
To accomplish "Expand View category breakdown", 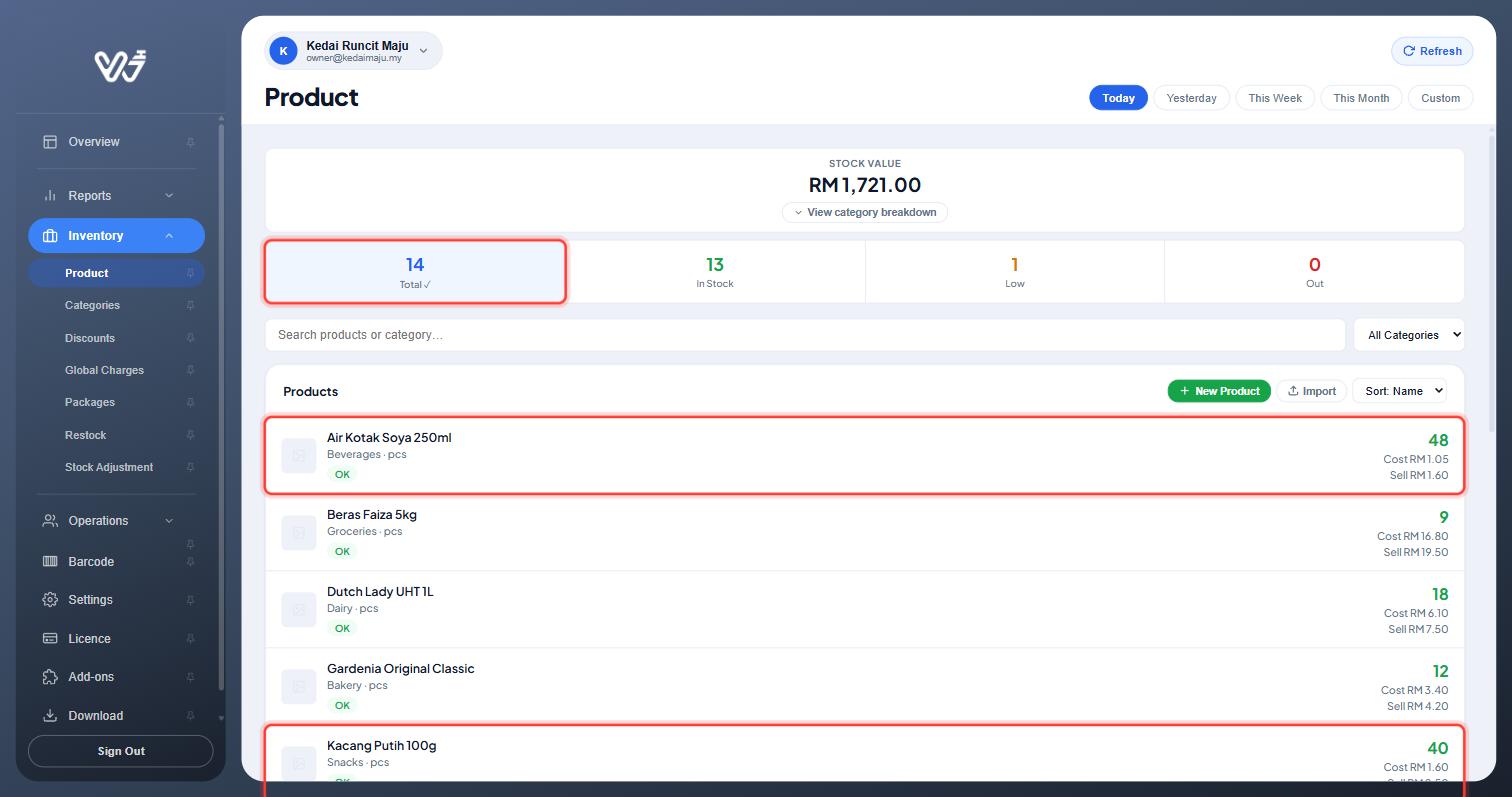I will tap(865, 212).
